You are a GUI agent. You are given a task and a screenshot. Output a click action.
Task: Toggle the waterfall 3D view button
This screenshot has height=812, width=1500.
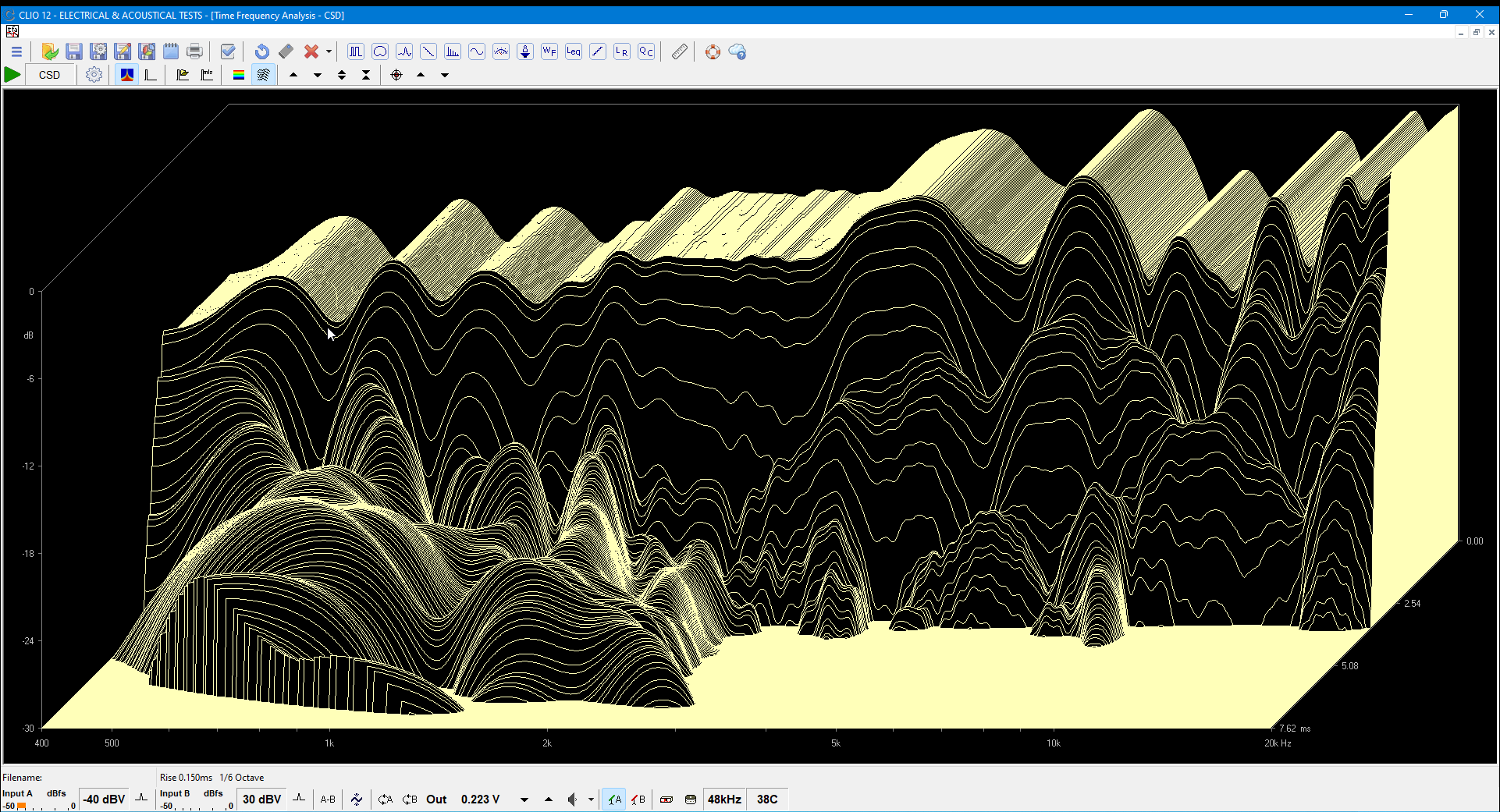pyautogui.click(x=127, y=75)
